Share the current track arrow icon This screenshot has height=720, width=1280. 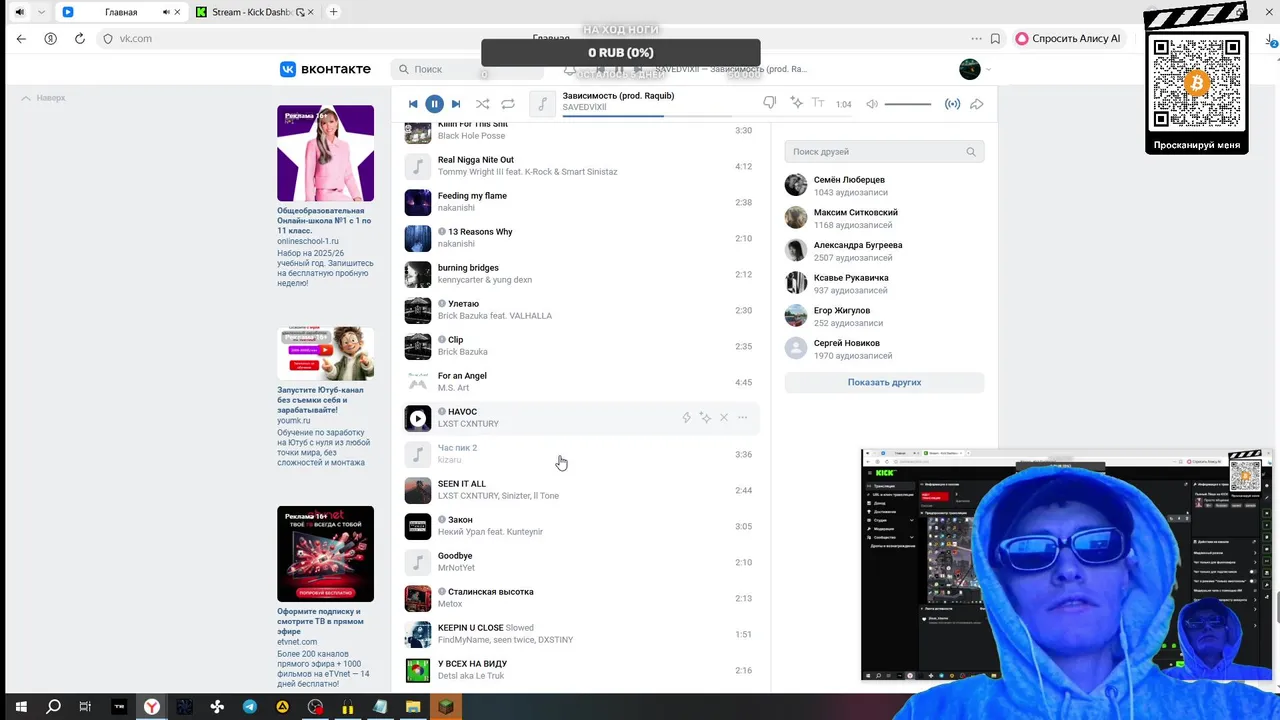click(977, 104)
